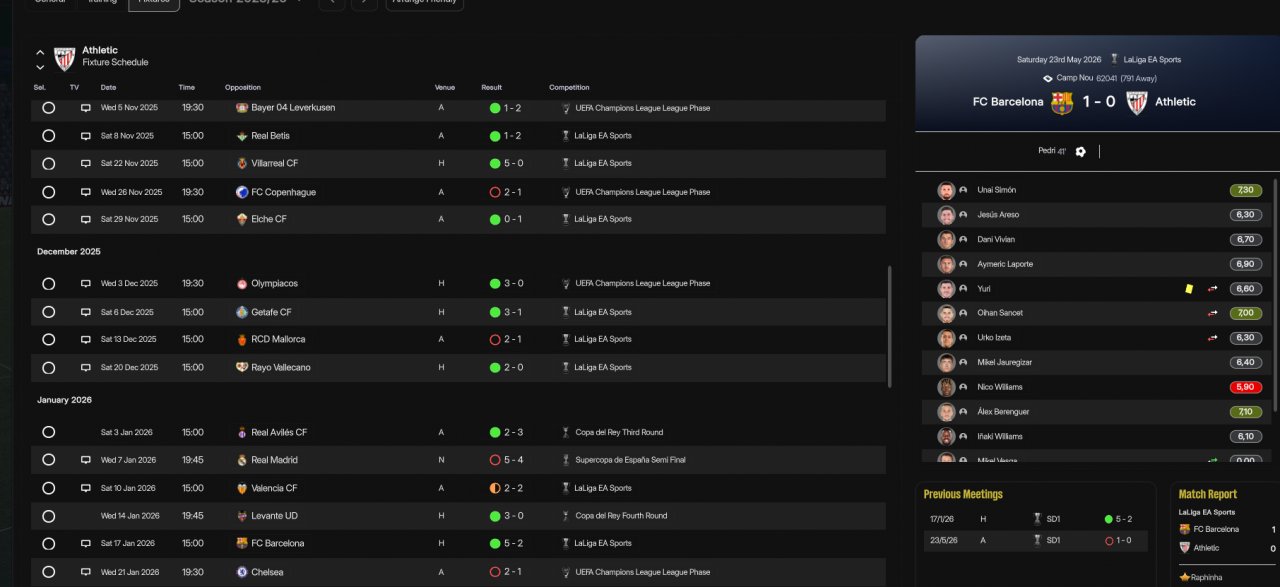Click the Valencia CF bat badge

tap(242, 488)
